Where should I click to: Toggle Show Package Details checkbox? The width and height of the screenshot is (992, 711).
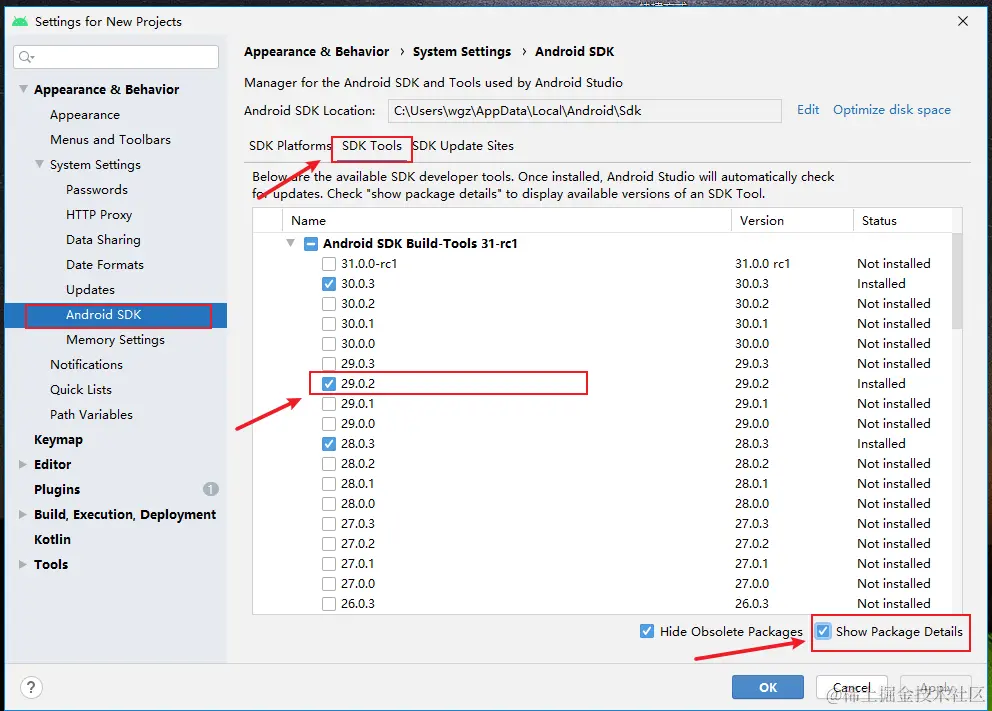pos(823,631)
